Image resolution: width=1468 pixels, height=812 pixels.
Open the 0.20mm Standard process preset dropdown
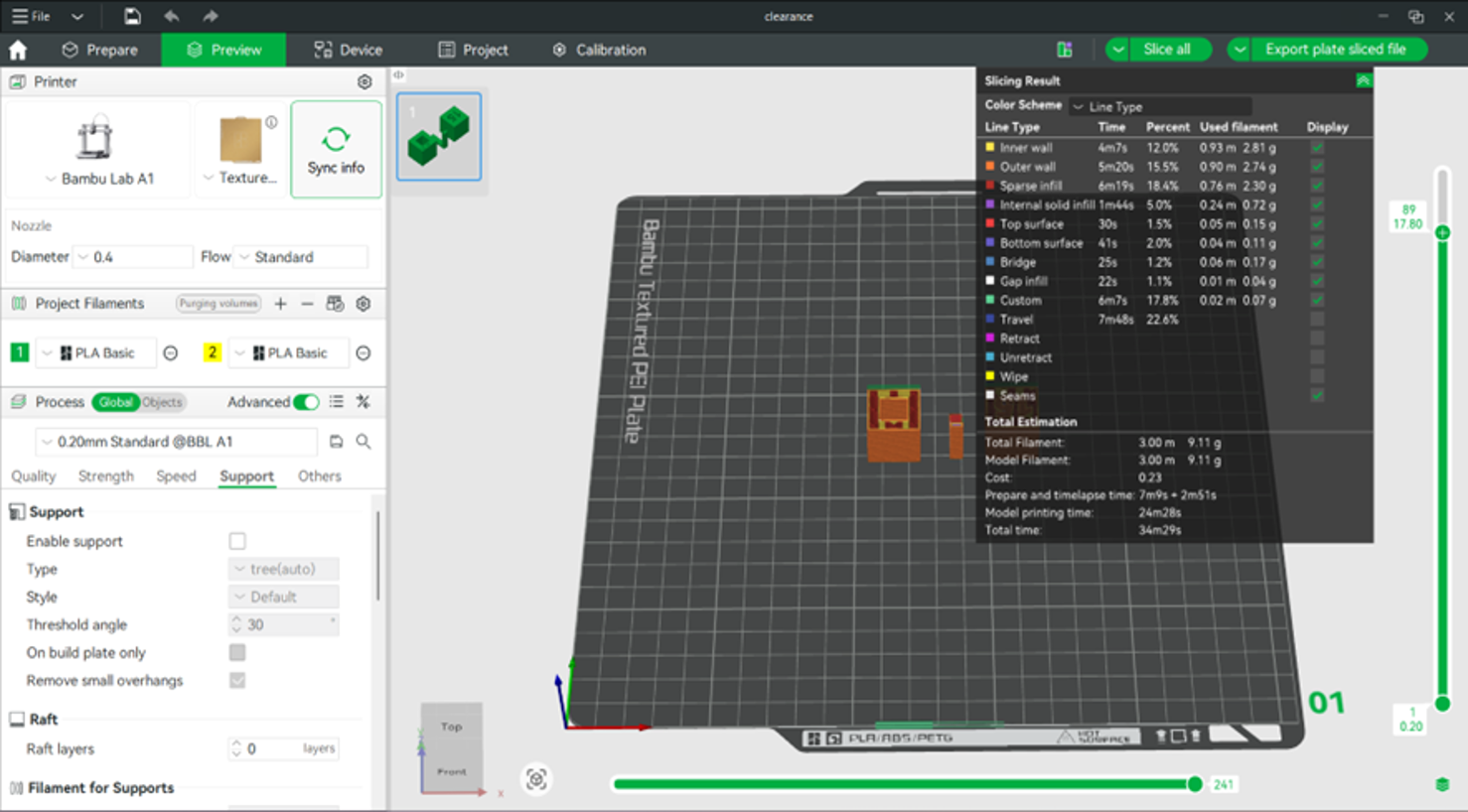click(177, 442)
